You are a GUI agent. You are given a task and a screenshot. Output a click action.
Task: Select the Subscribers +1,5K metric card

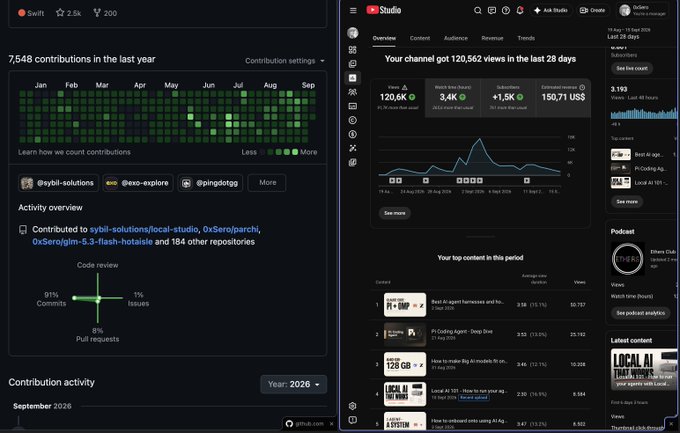(x=508, y=98)
